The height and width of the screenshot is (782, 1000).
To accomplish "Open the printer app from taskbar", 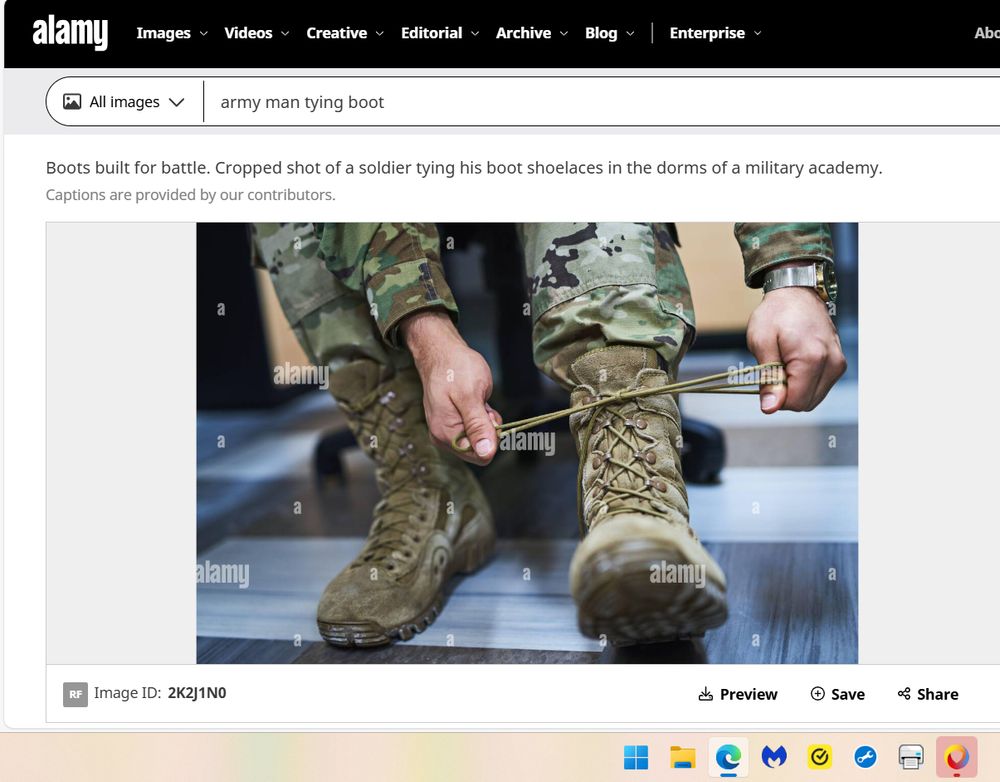I will (x=911, y=757).
